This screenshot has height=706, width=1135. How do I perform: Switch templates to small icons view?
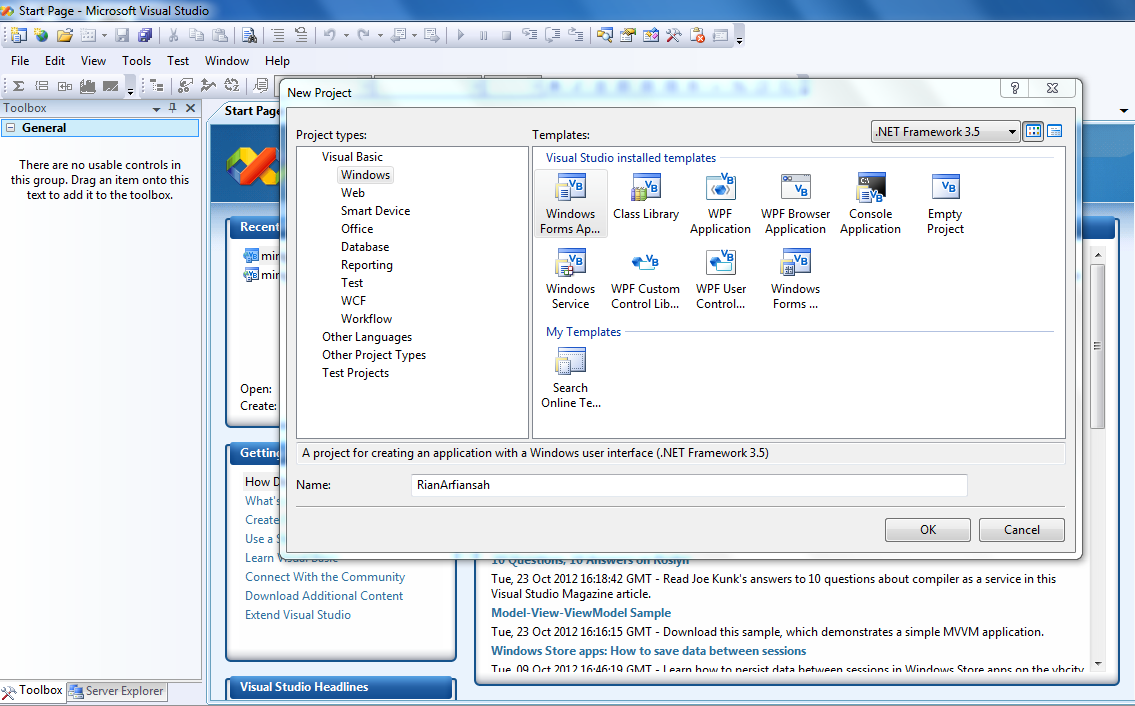click(x=1055, y=131)
